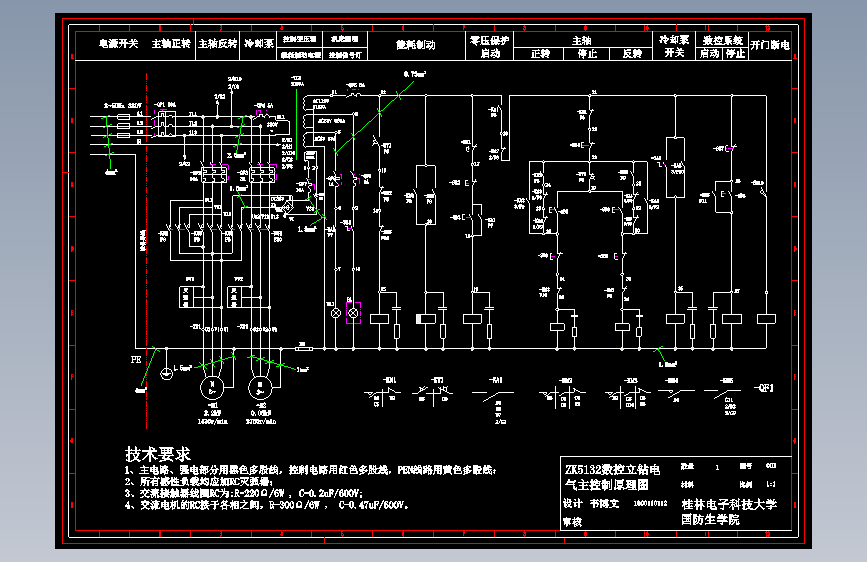Click the 电源开关 header label

(x=118, y=44)
